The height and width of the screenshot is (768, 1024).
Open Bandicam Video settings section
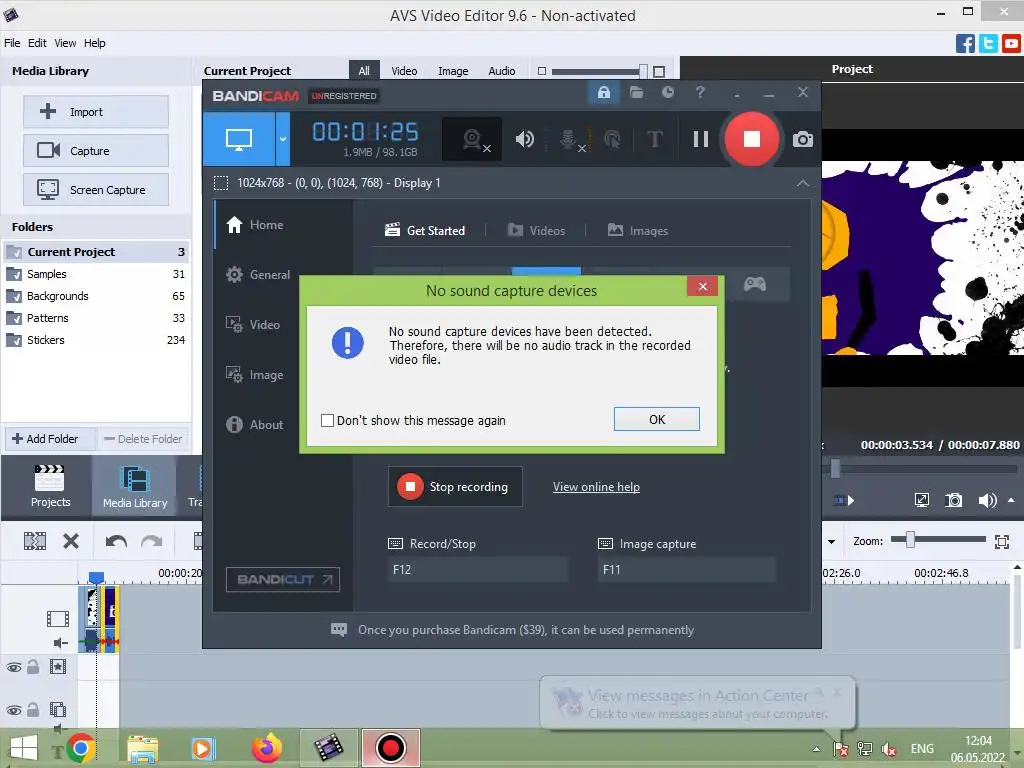coord(253,325)
